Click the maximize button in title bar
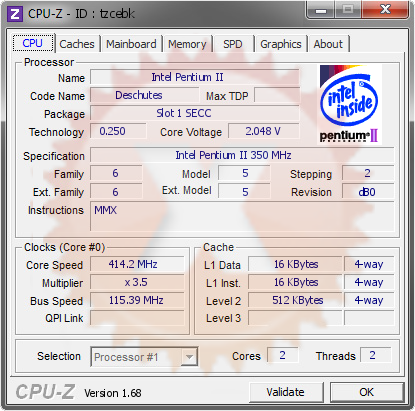Screen dimensions: 415x411 point(348,10)
